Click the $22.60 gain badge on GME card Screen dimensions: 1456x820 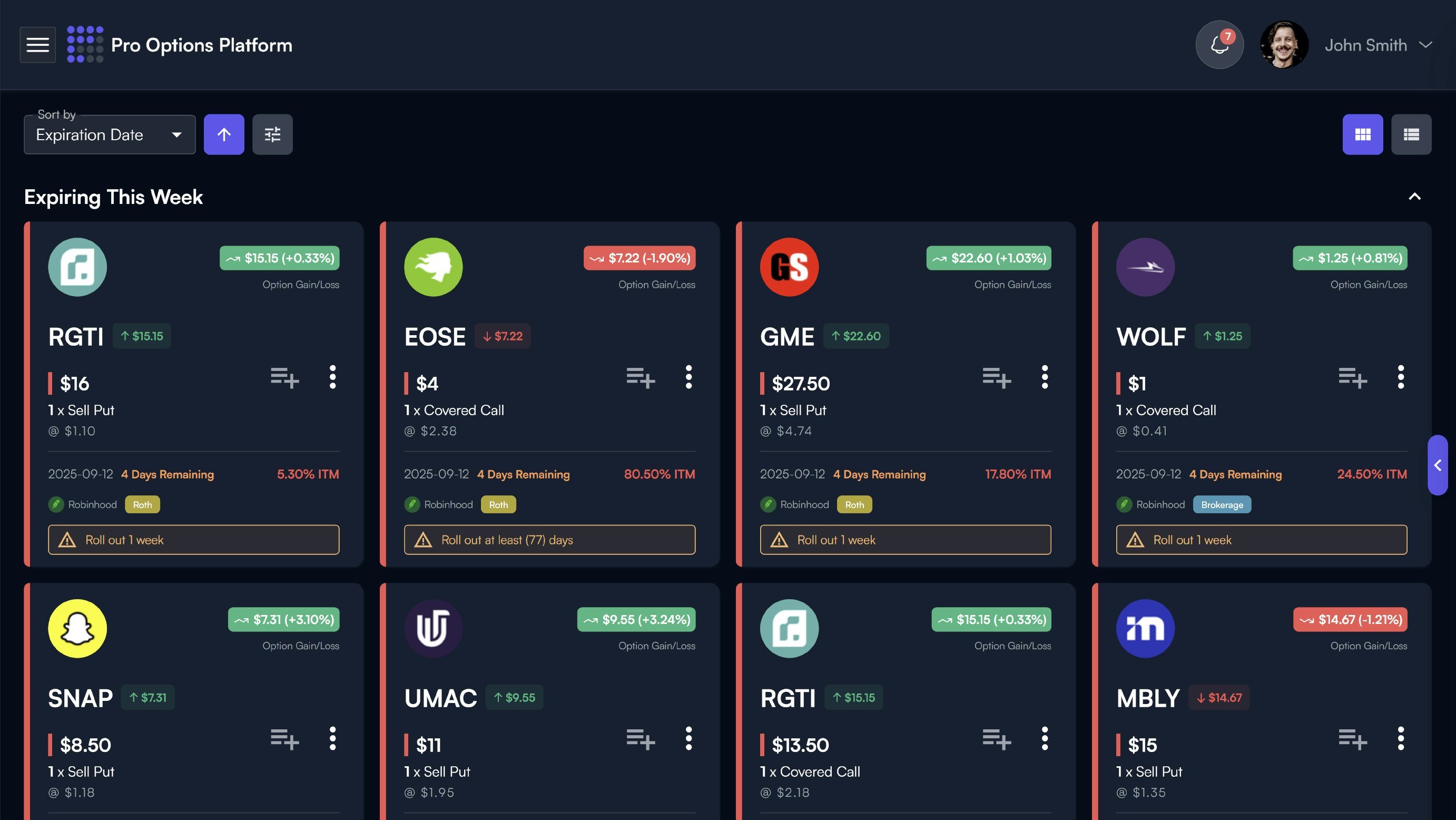pos(855,335)
